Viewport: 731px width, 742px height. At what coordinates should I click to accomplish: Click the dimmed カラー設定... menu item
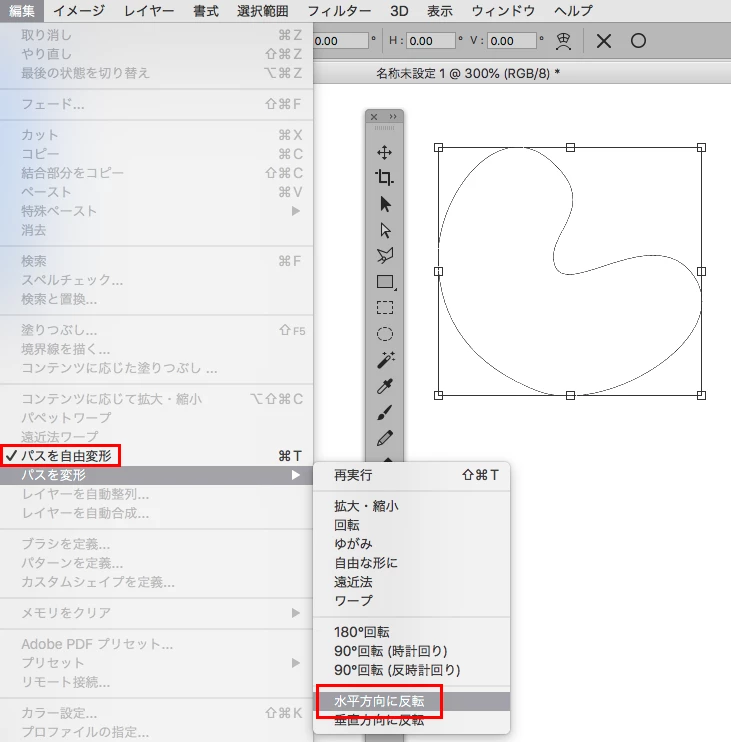click(x=156, y=713)
